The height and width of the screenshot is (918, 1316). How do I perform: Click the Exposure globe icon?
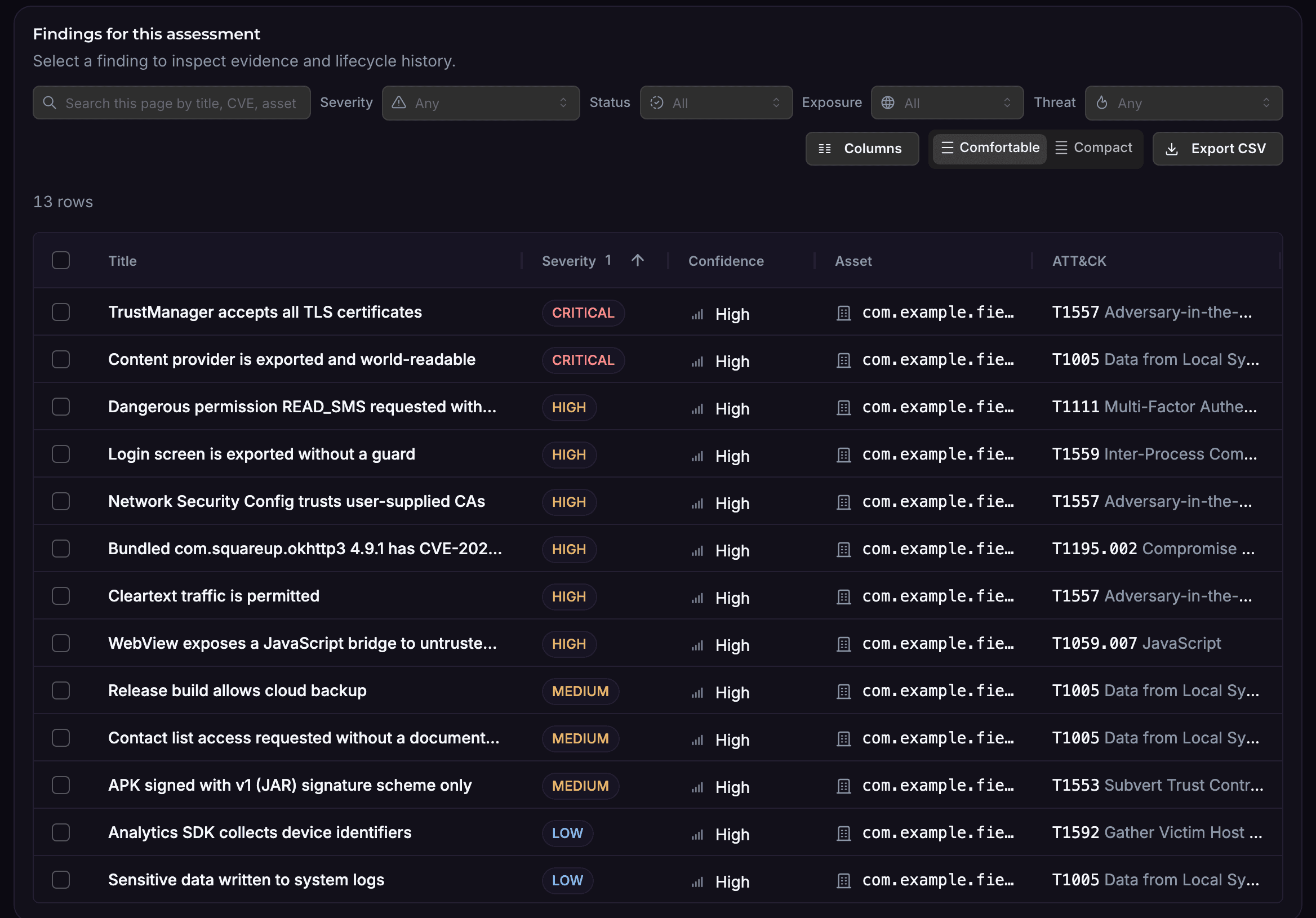(x=888, y=103)
